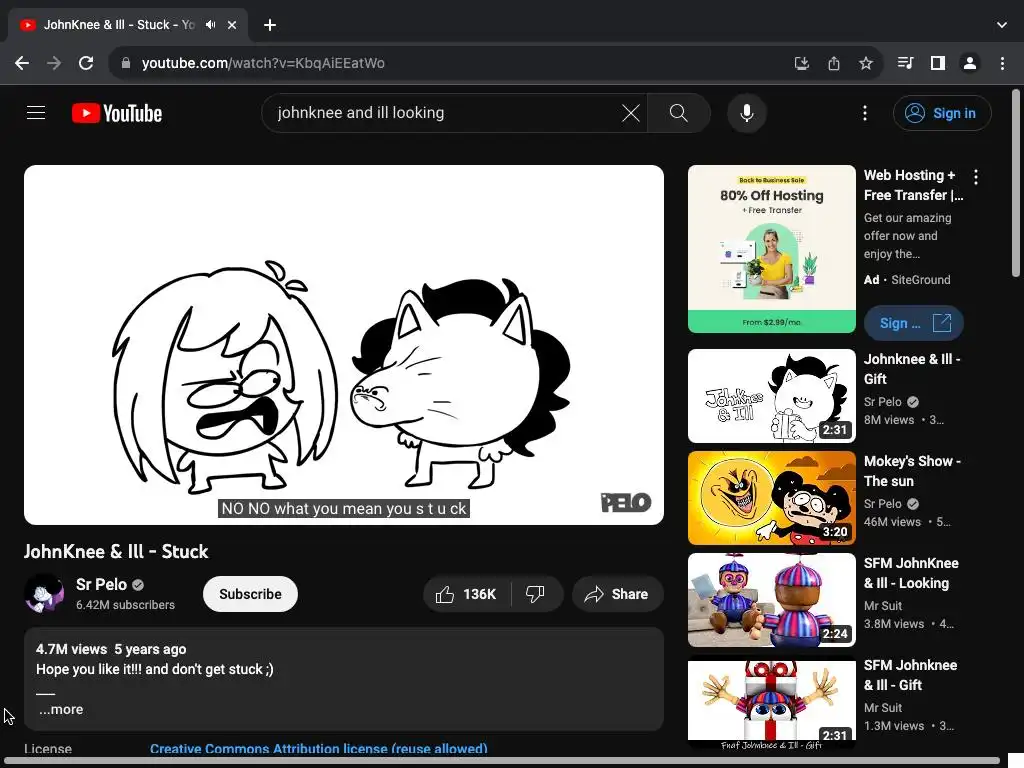The image size is (1024, 768).
Task: Clear the search box with X
Action: click(x=630, y=113)
